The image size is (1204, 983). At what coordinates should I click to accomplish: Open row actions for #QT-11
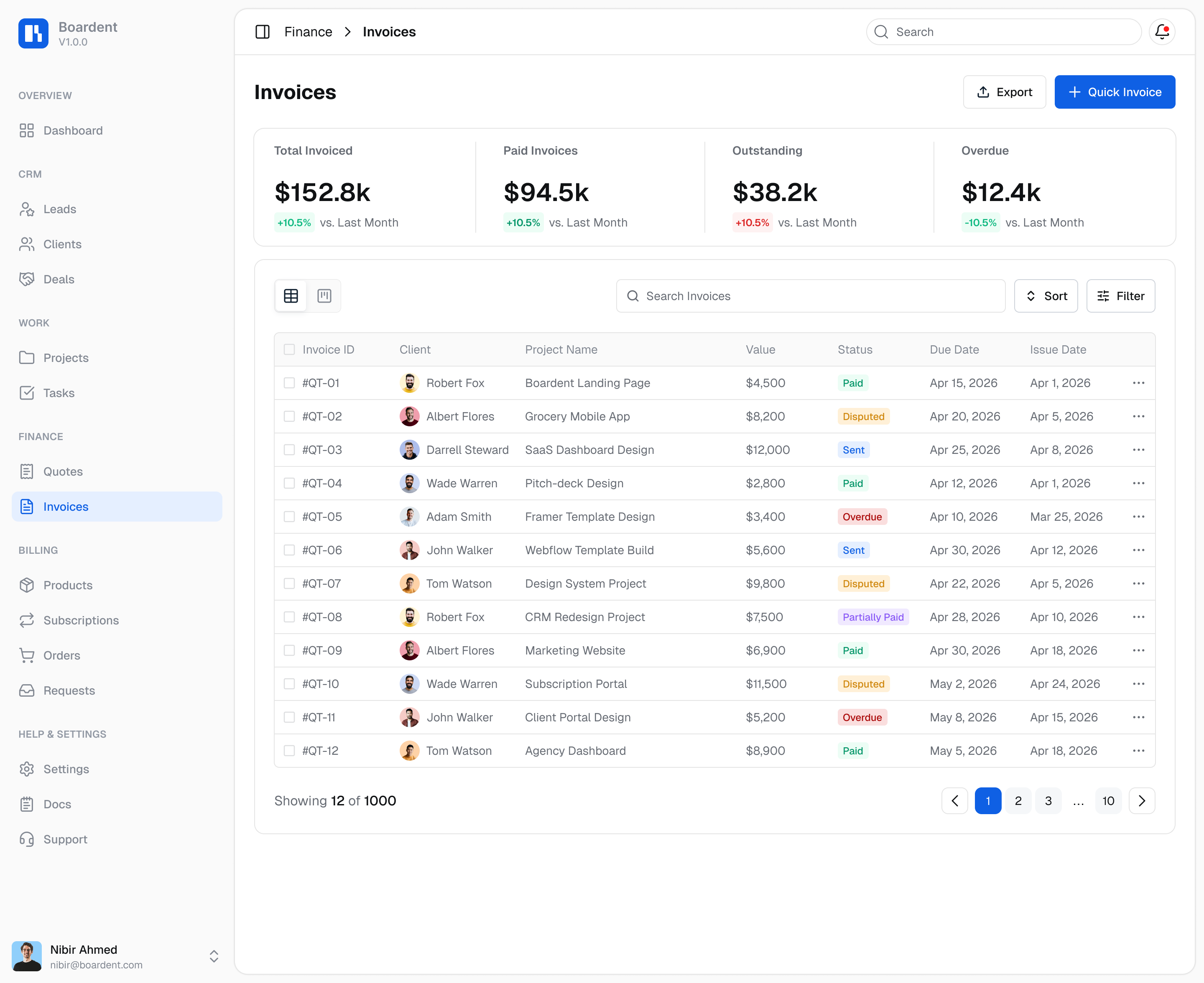pyautogui.click(x=1138, y=717)
